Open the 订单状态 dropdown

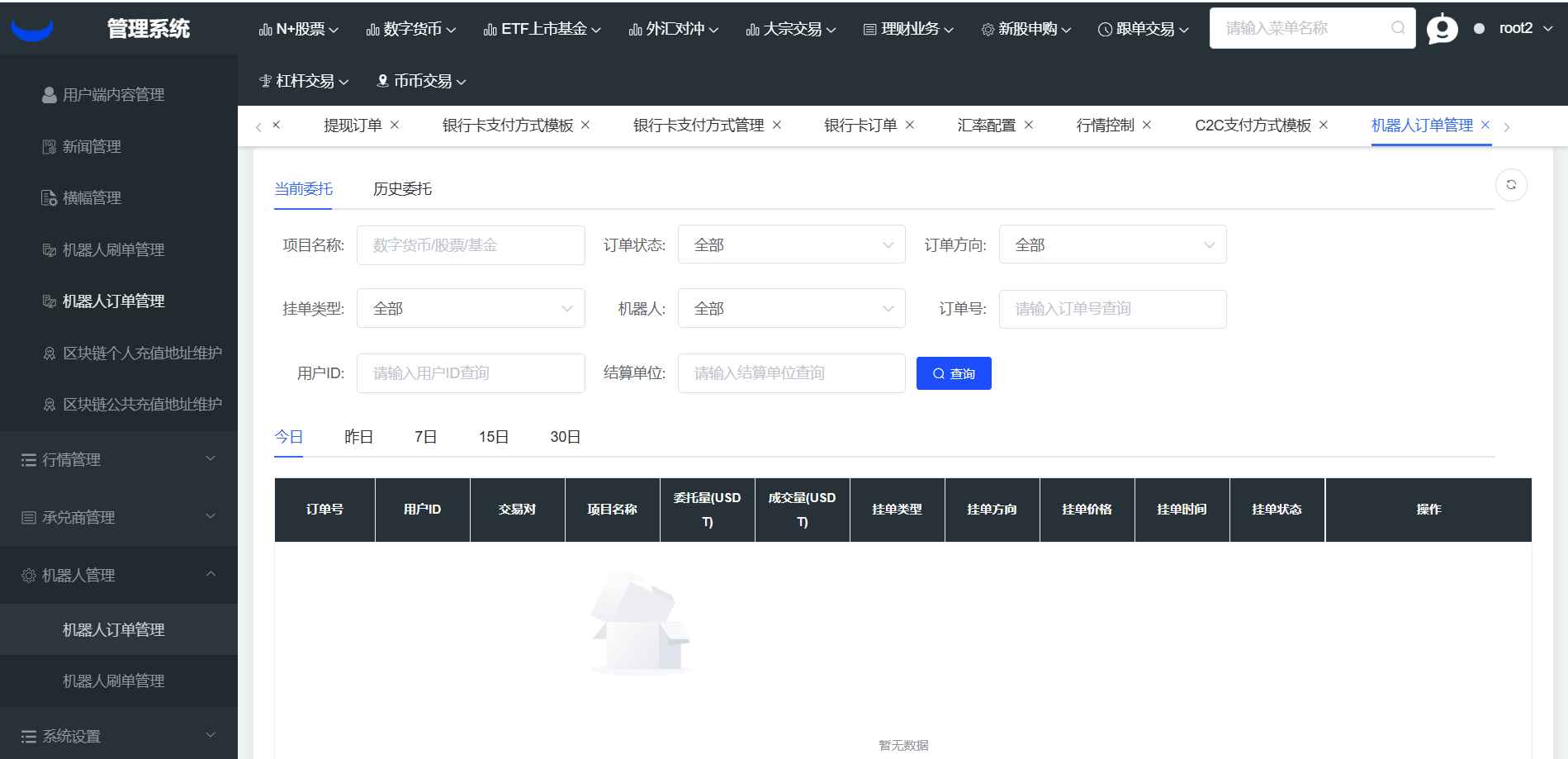pyautogui.click(x=791, y=245)
